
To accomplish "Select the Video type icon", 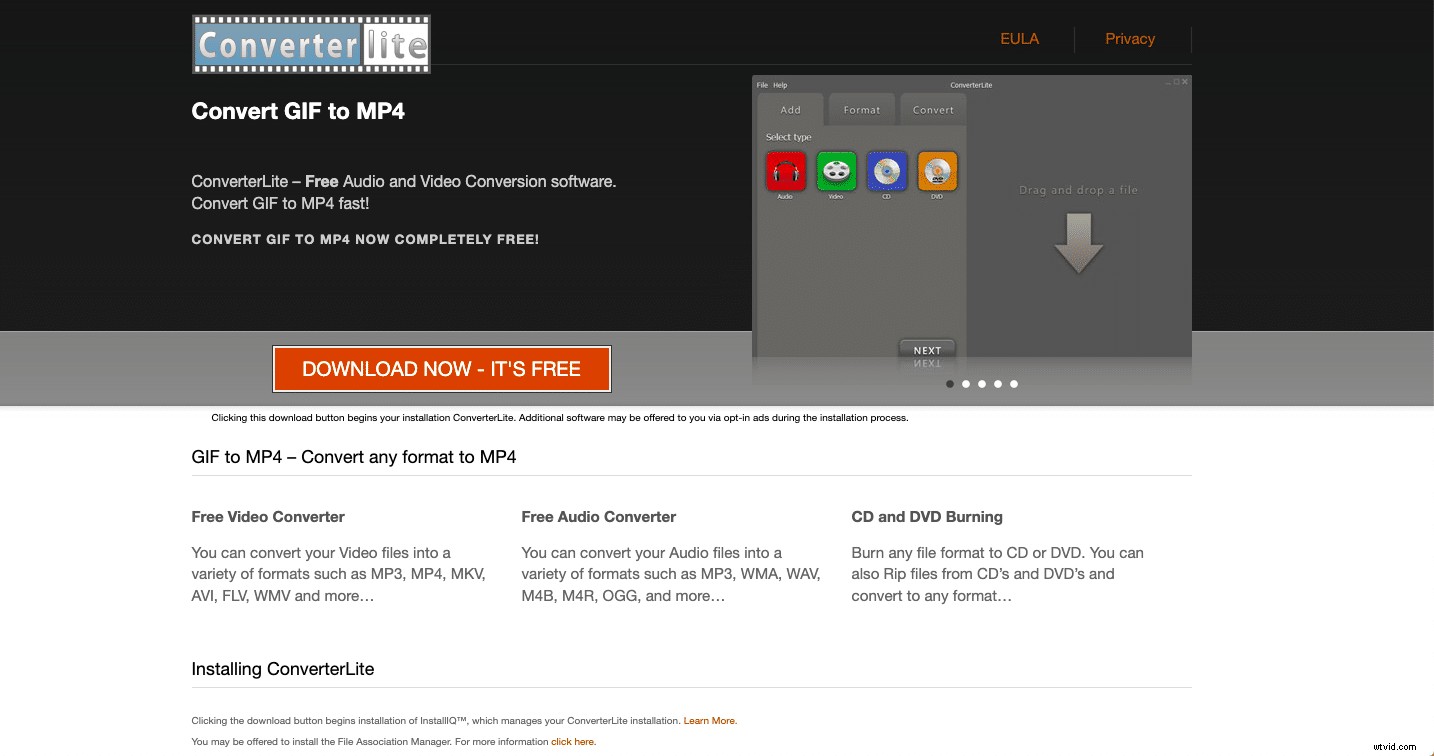I will point(836,171).
